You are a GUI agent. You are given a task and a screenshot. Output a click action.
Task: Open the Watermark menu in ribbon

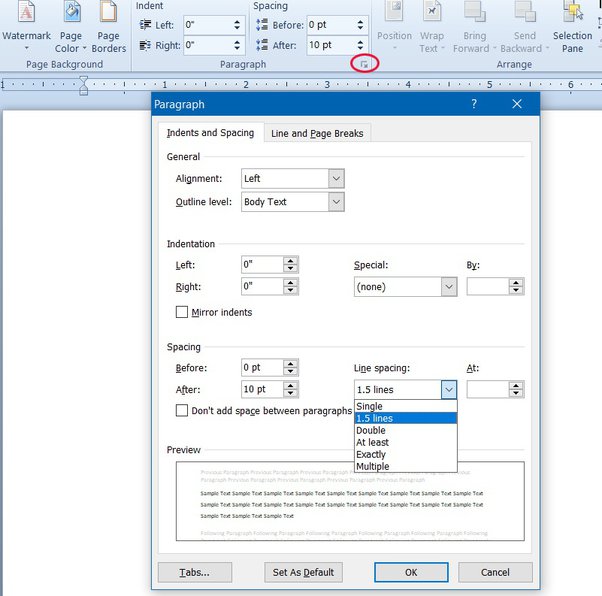point(26,25)
